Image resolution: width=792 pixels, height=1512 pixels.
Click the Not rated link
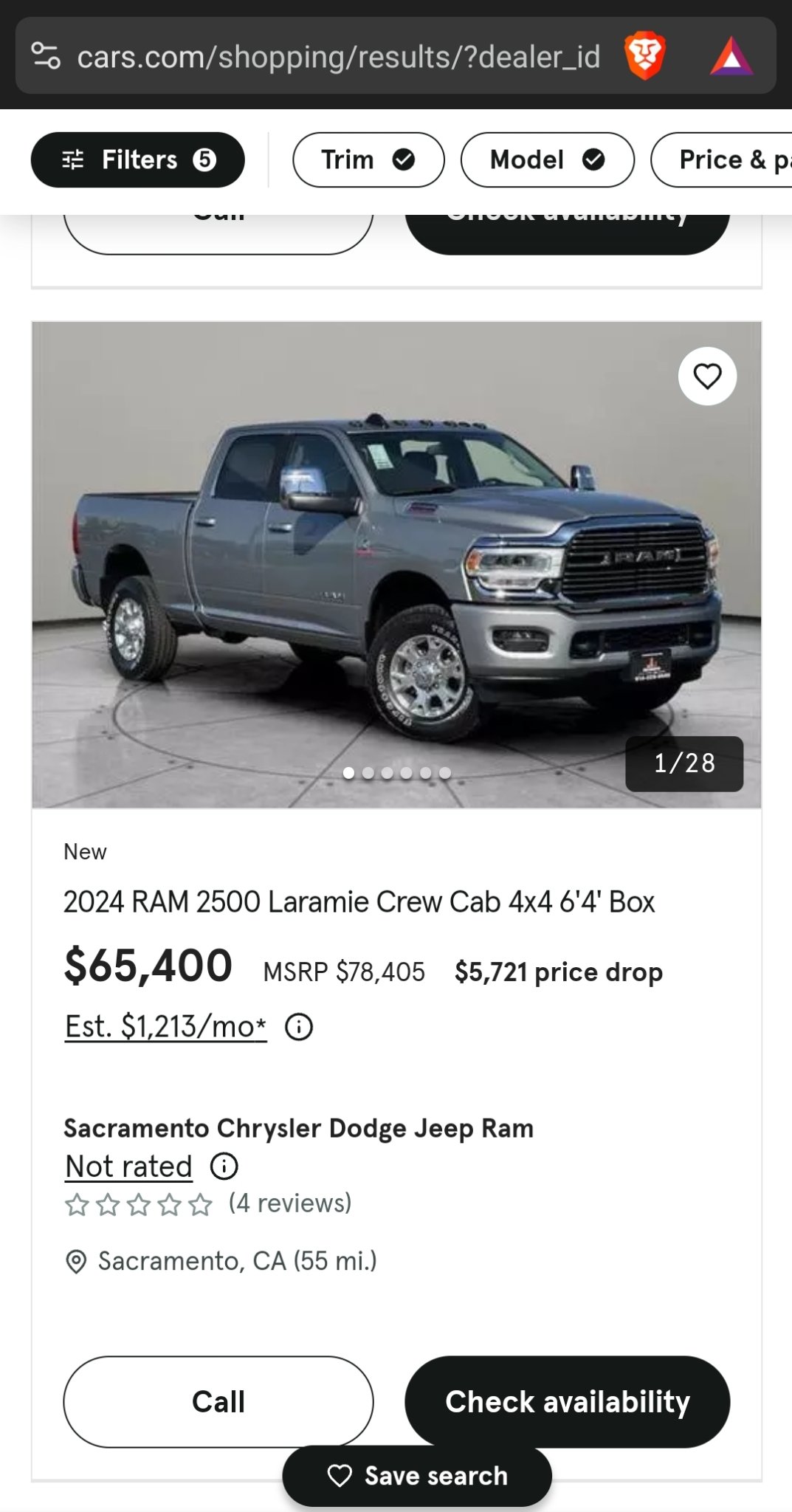[128, 1166]
